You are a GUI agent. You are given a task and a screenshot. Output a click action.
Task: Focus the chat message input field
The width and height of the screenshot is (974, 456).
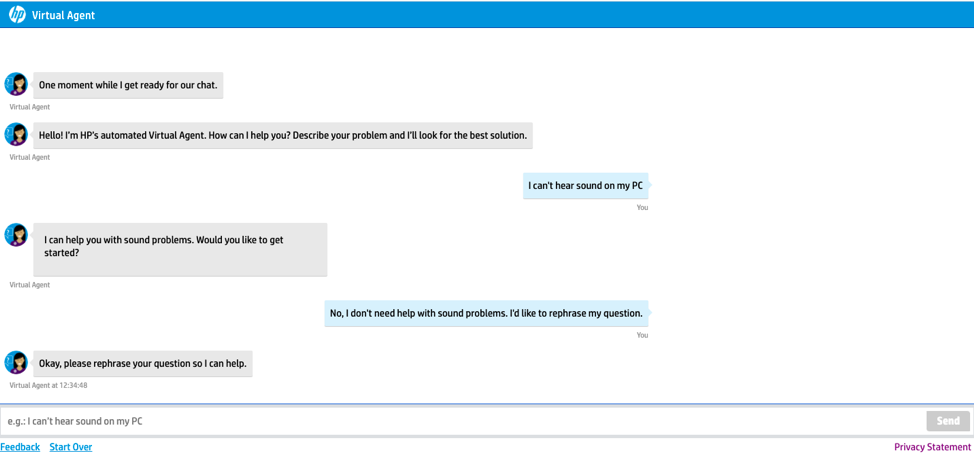coord(460,421)
